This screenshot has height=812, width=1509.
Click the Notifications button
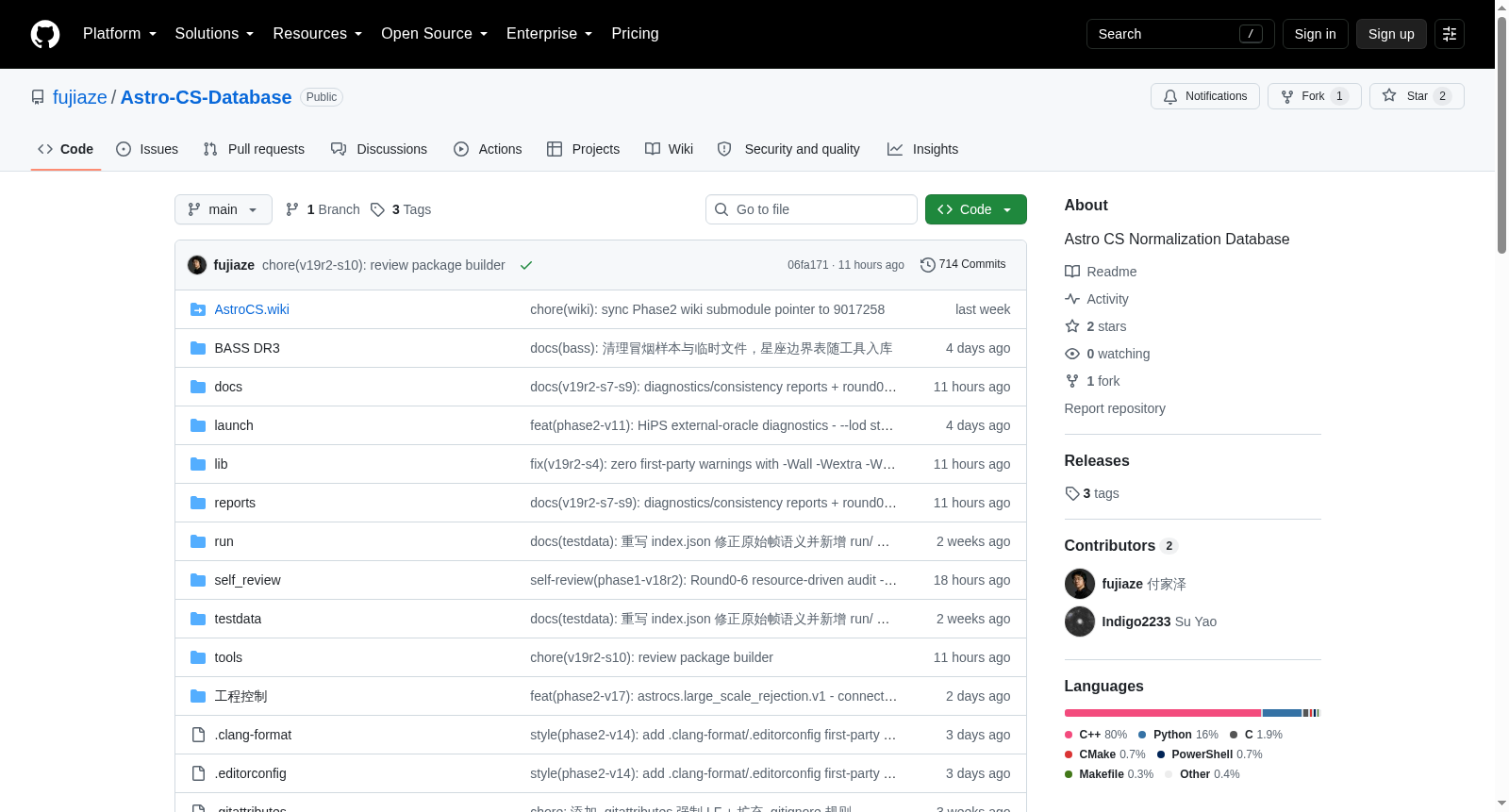click(x=1205, y=96)
